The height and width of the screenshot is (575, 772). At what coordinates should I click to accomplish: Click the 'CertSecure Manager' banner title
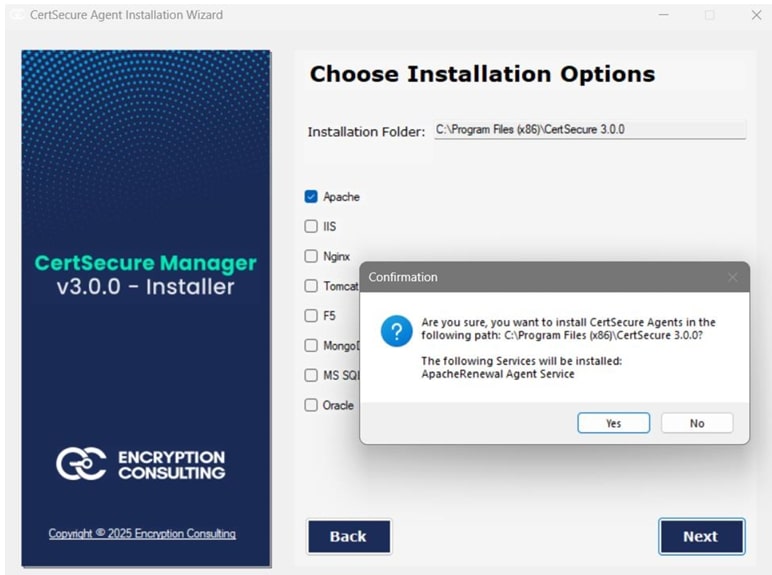click(x=145, y=263)
